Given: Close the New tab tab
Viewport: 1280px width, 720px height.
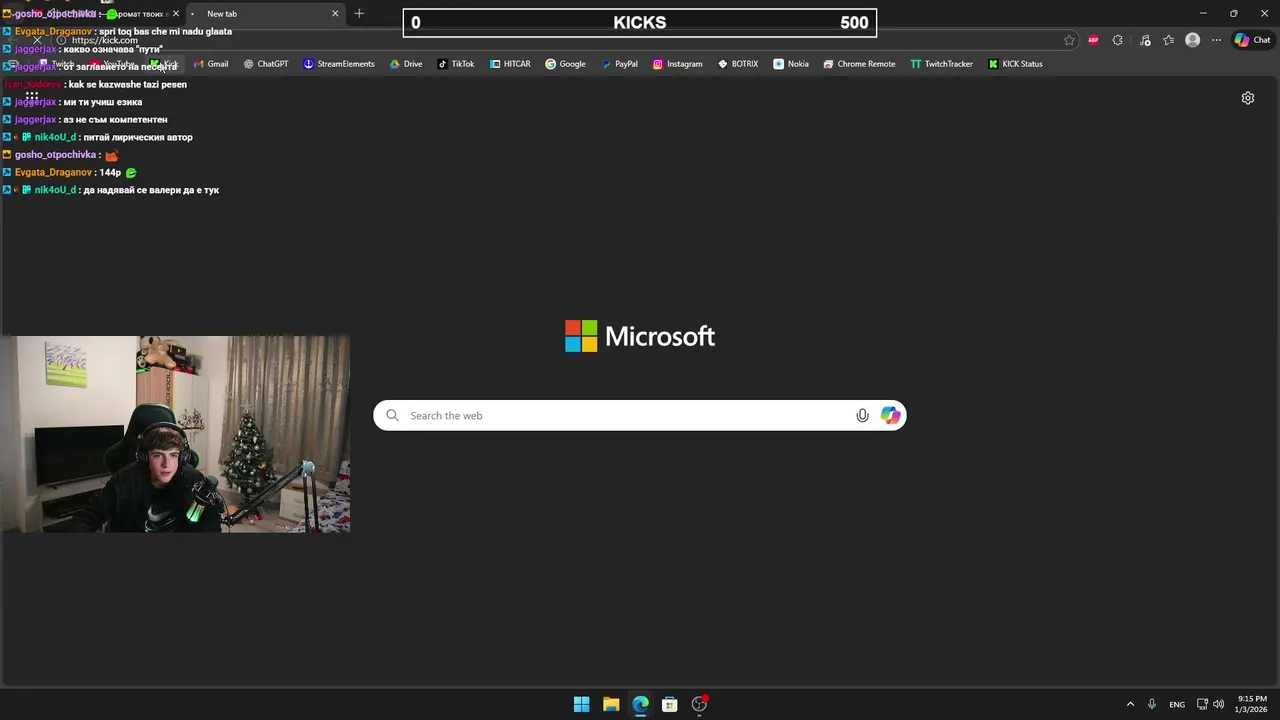Looking at the screenshot, I should (335, 14).
